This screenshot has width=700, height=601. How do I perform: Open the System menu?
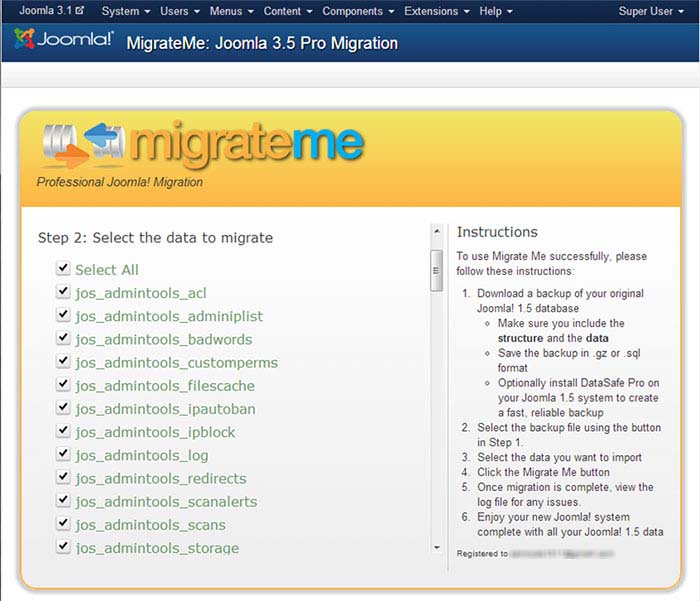click(125, 11)
